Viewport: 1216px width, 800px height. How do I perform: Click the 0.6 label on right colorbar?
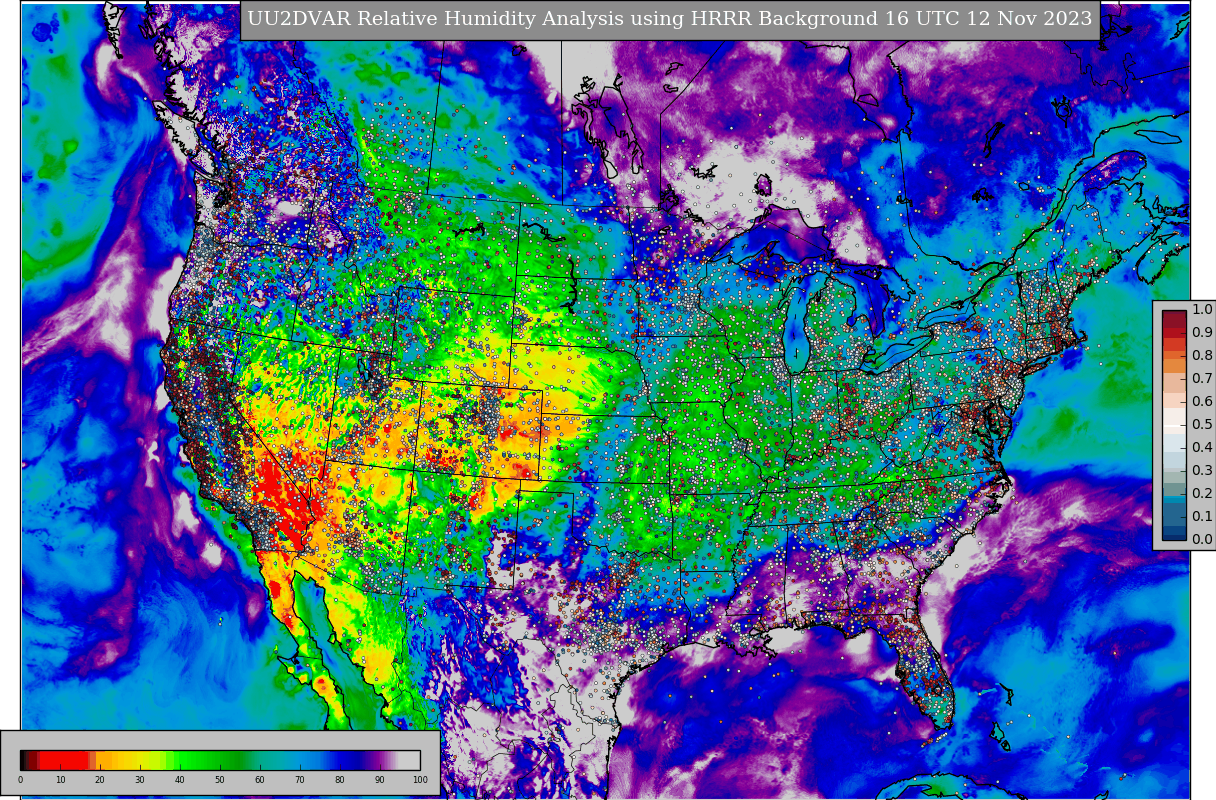tap(1201, 402)
